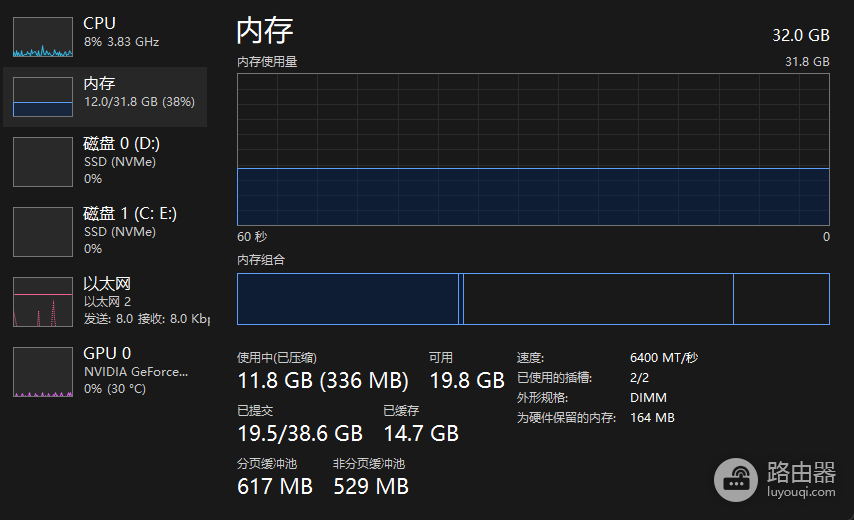Click the free segment of 内存组合 bar
Viewport: 854px width, 520px height.
(782, 299)
